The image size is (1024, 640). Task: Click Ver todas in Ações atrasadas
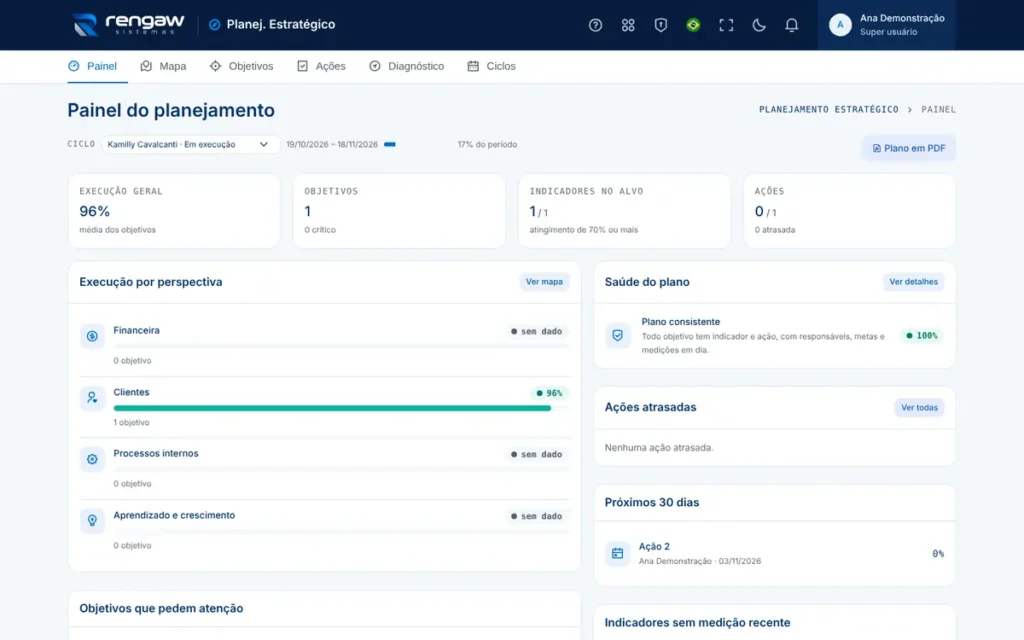pos(919,408)
